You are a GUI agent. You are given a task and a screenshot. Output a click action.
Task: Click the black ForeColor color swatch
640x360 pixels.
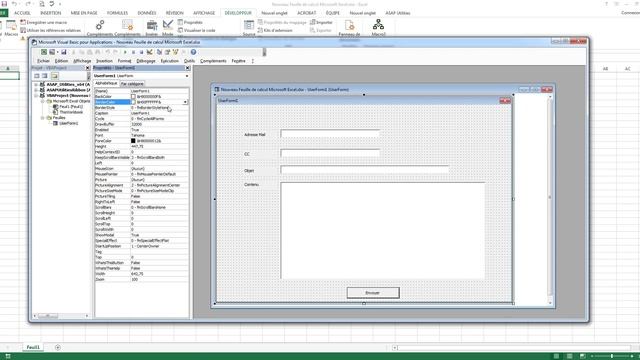coord(133,141)
